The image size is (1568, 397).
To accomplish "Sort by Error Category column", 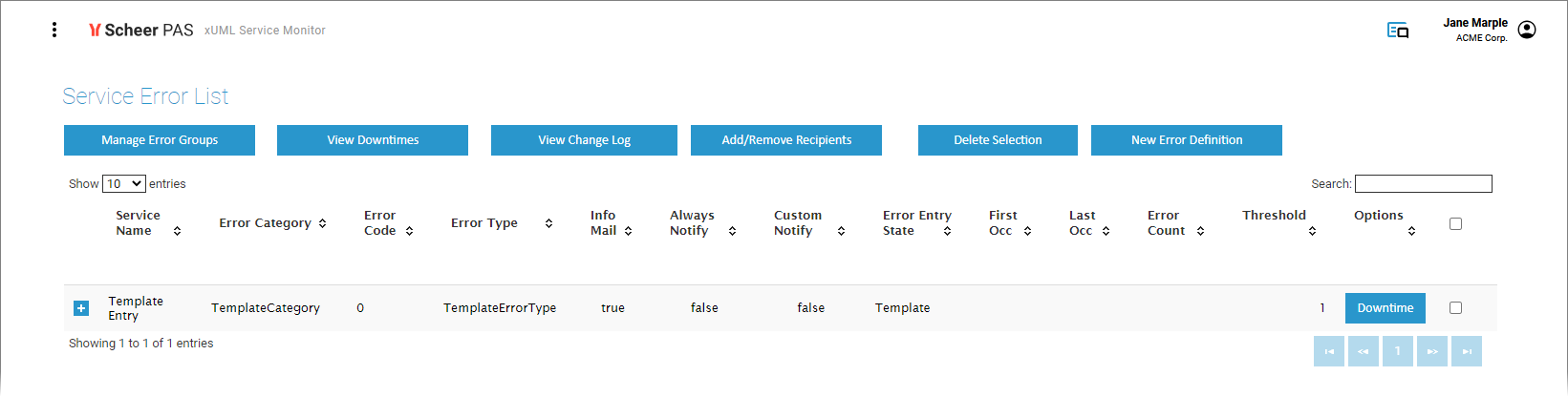I will (322, 223).
